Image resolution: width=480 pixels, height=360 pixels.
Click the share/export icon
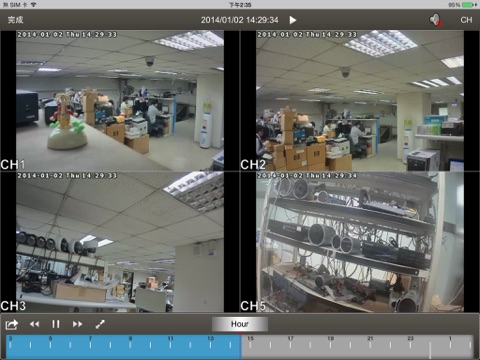(x=12, y=324)
